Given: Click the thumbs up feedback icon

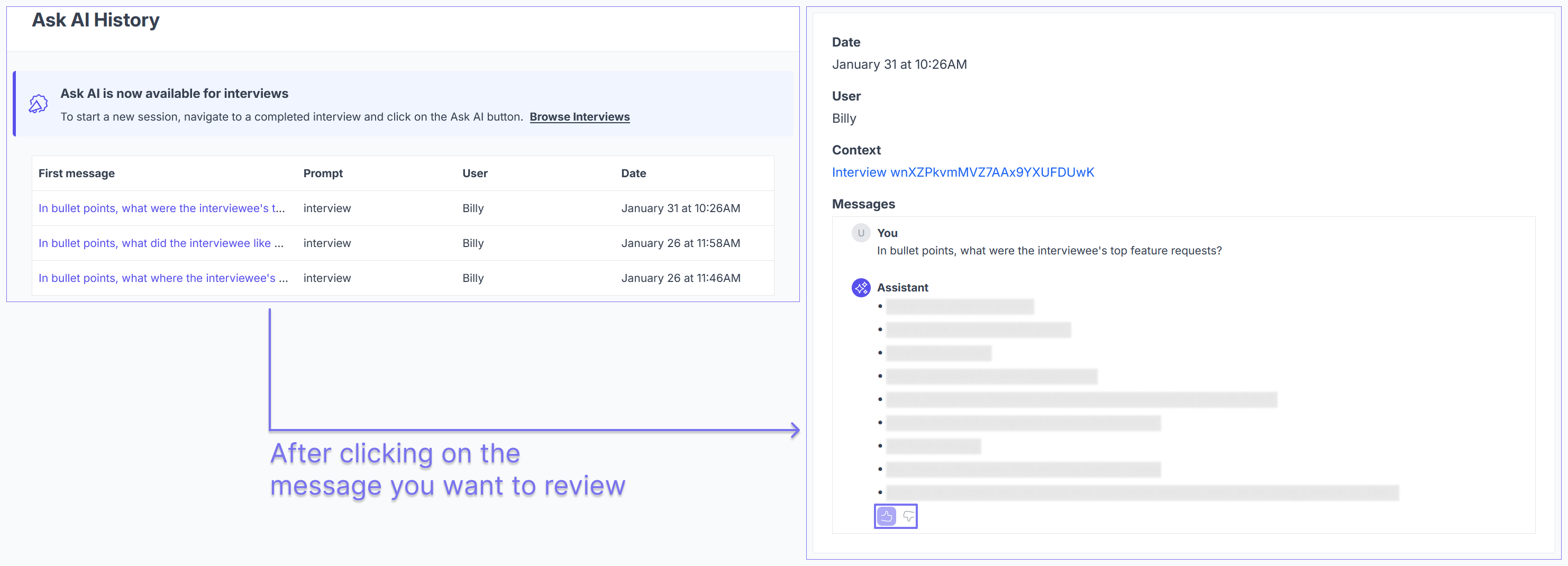Looking at the screenshot, I should (886, 516).
